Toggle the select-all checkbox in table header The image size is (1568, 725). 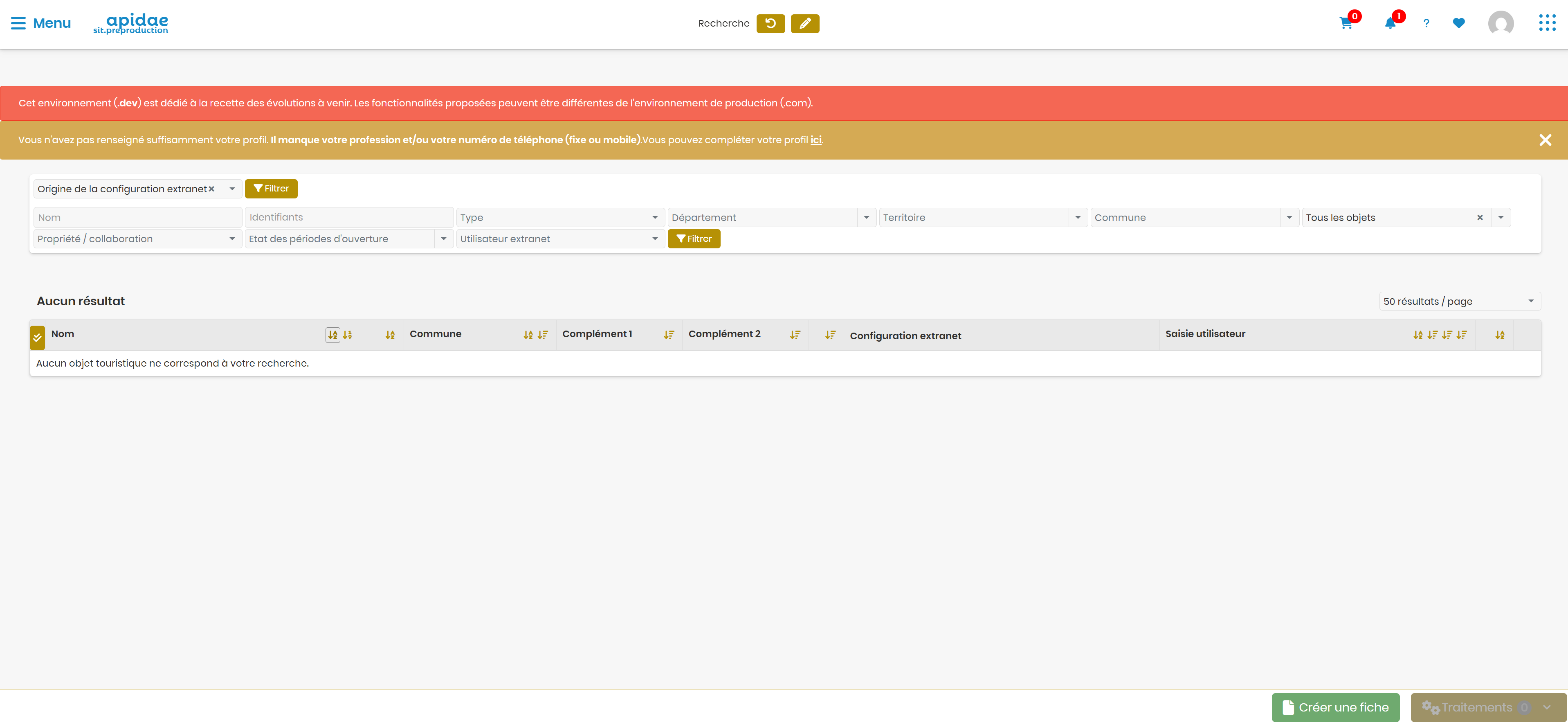pyautogui.click(x=37, y=337)
